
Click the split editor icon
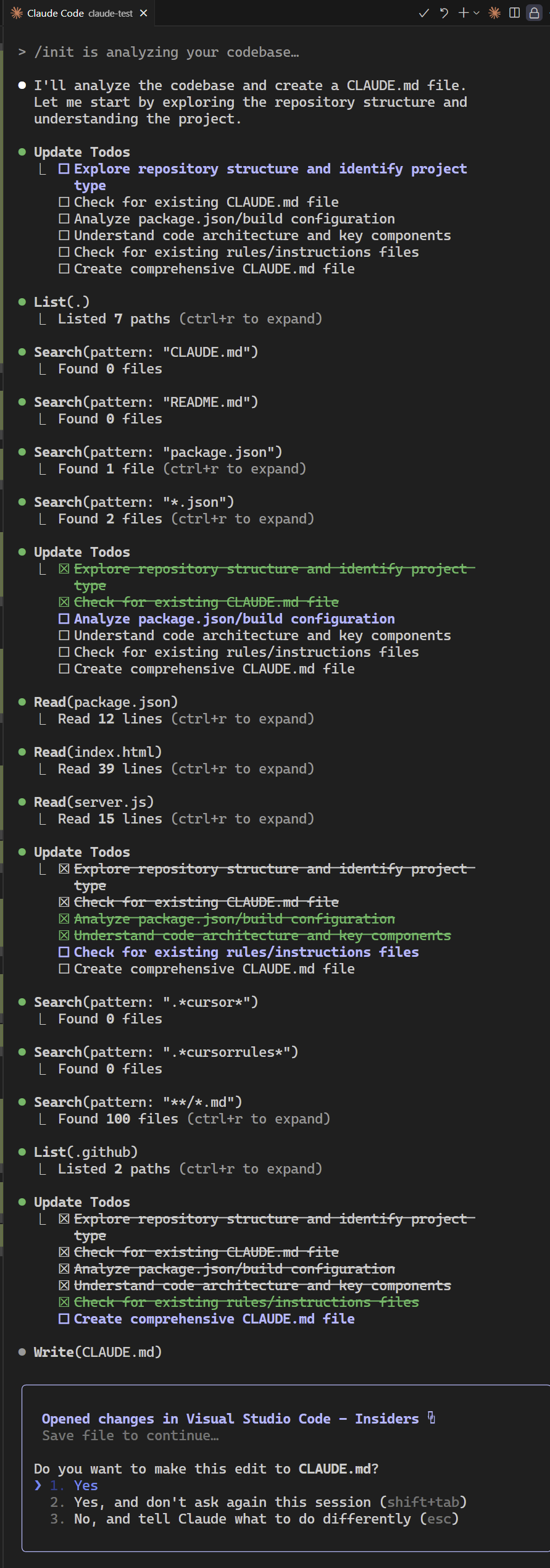click(x=514, y=13)
